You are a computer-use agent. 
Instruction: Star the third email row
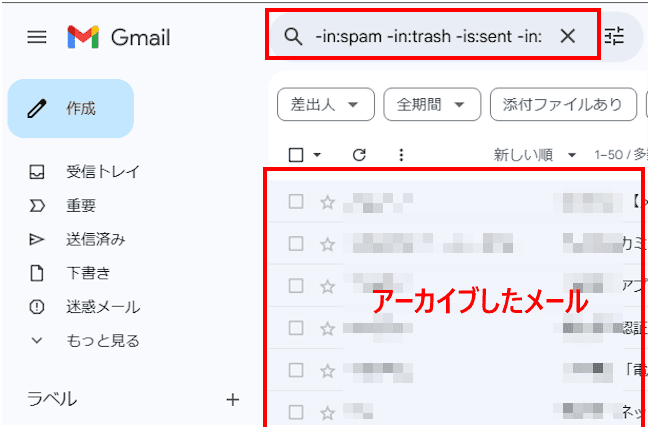click(327, 286)
